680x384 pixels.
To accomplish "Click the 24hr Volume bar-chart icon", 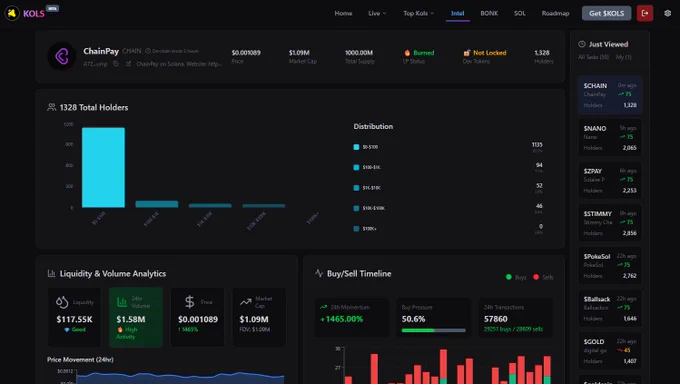I will 122,302.
